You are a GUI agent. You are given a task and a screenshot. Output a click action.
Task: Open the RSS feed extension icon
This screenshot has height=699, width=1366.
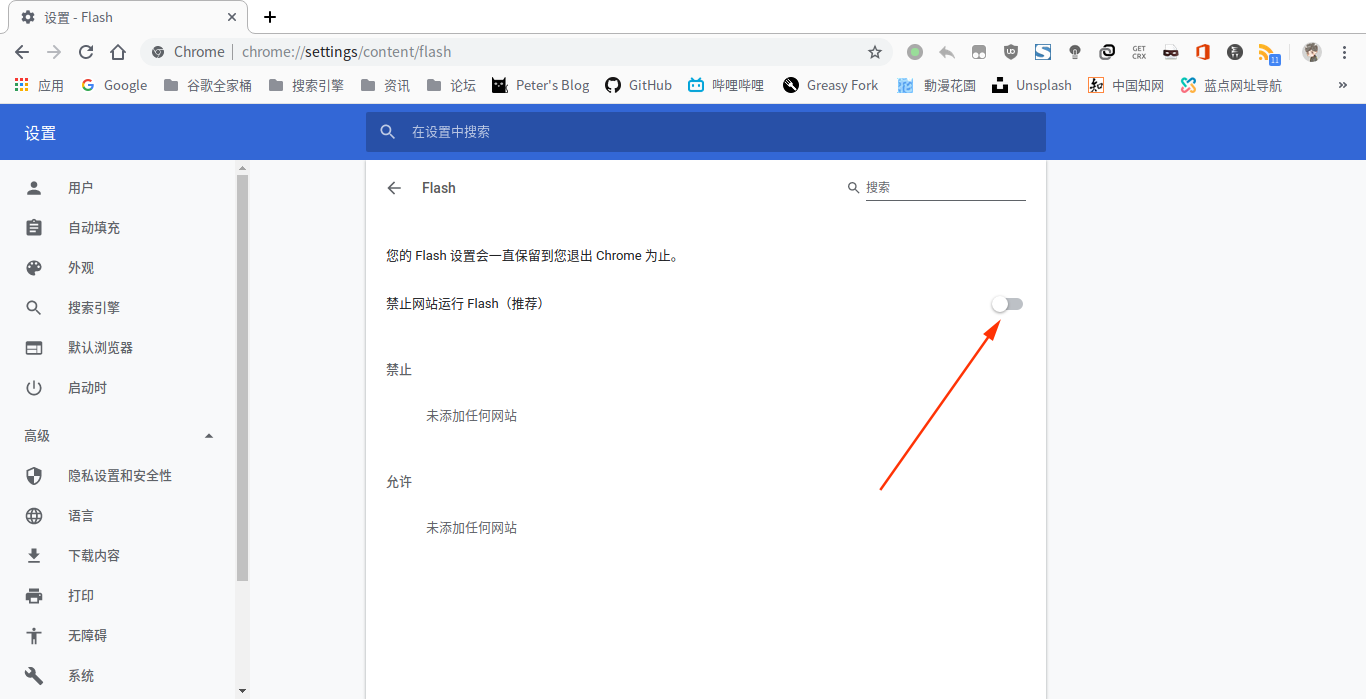(1268, 52)
